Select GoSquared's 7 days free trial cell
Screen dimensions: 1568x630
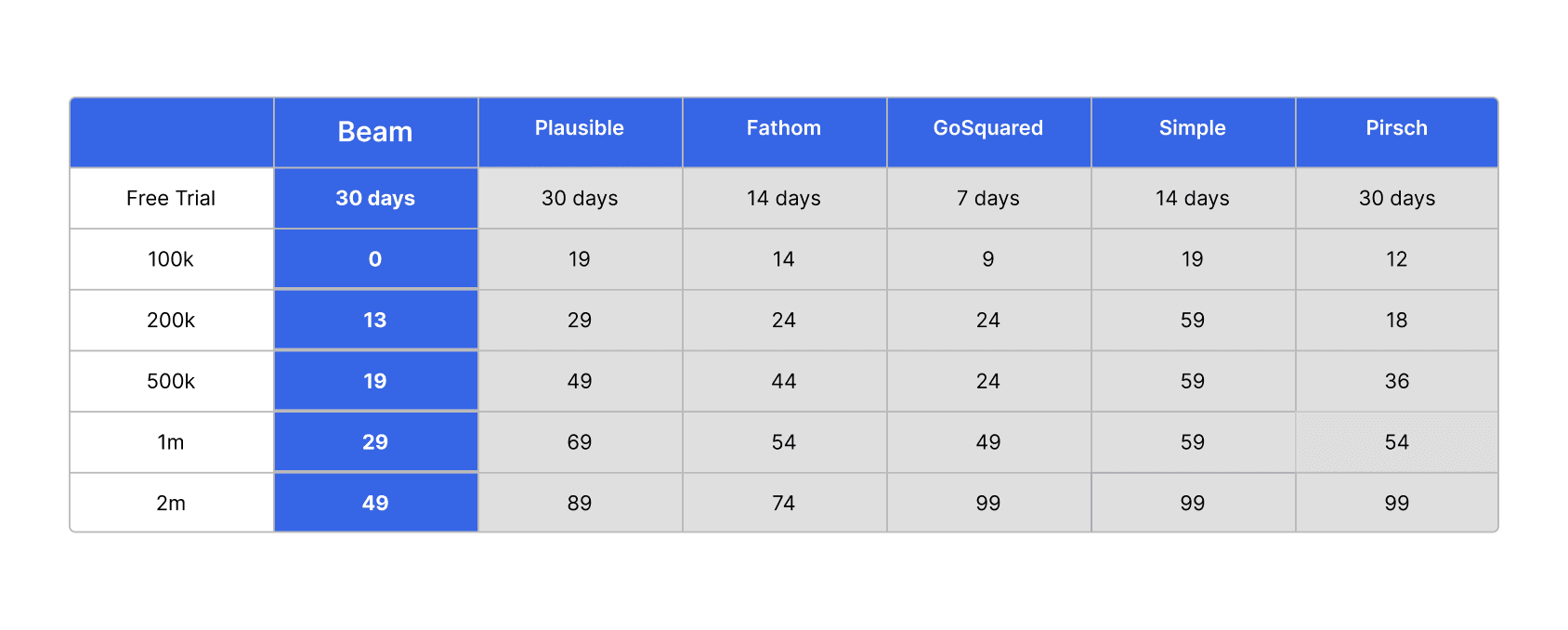pos(988,198)
